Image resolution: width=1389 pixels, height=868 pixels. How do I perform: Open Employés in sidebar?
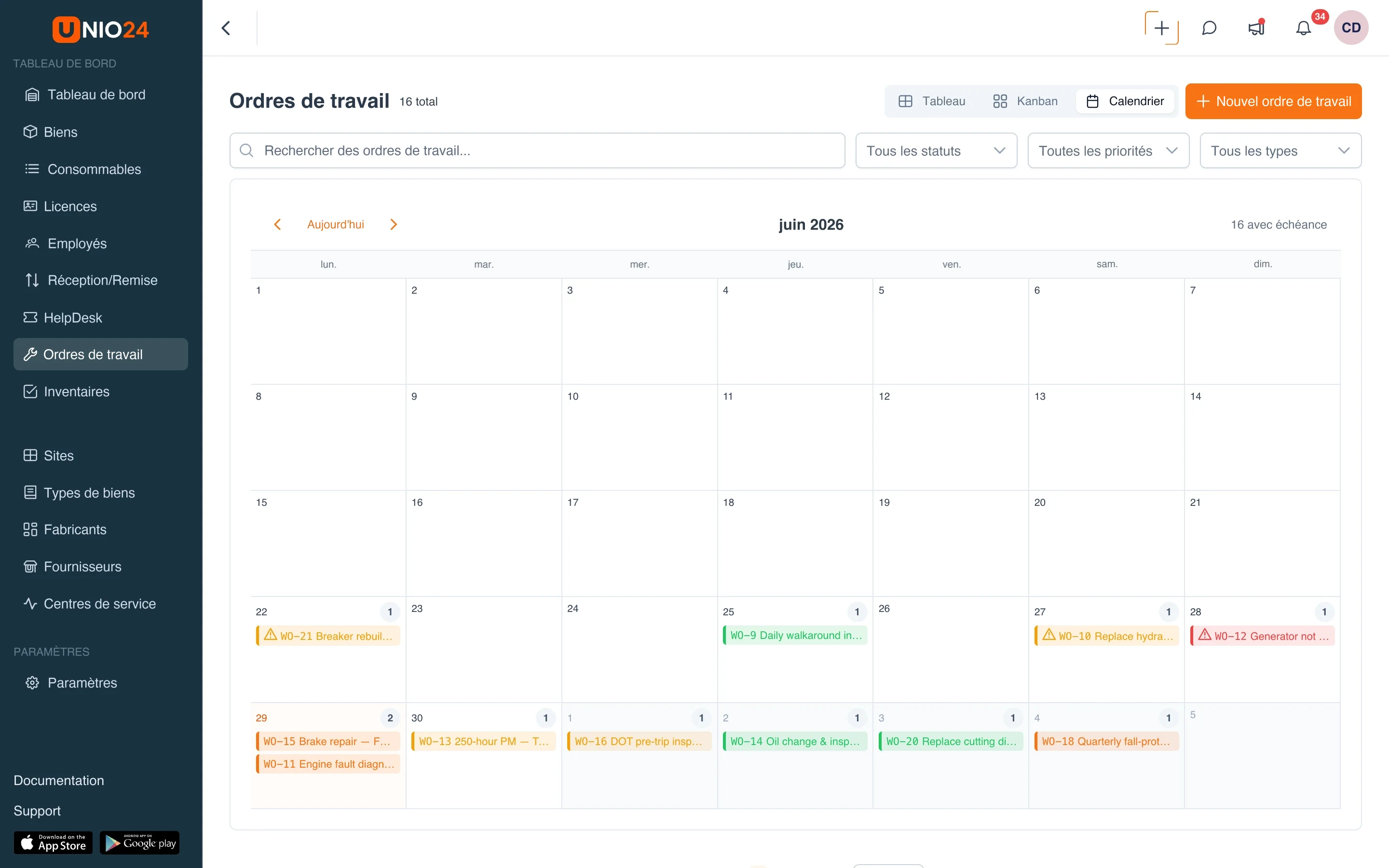(x=100, y=244)
